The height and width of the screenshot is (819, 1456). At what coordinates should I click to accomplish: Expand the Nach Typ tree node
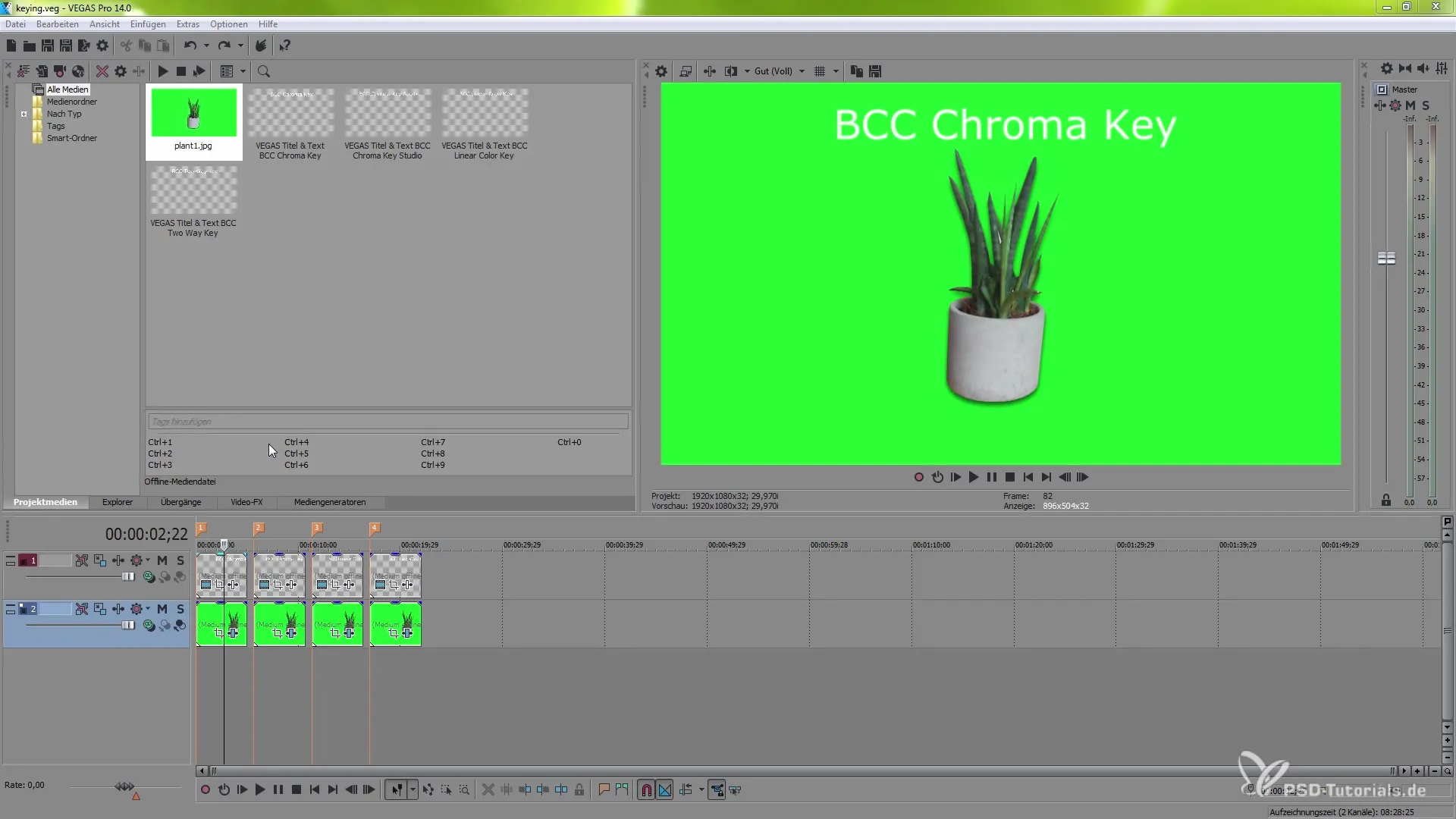(x=24, y=115)
